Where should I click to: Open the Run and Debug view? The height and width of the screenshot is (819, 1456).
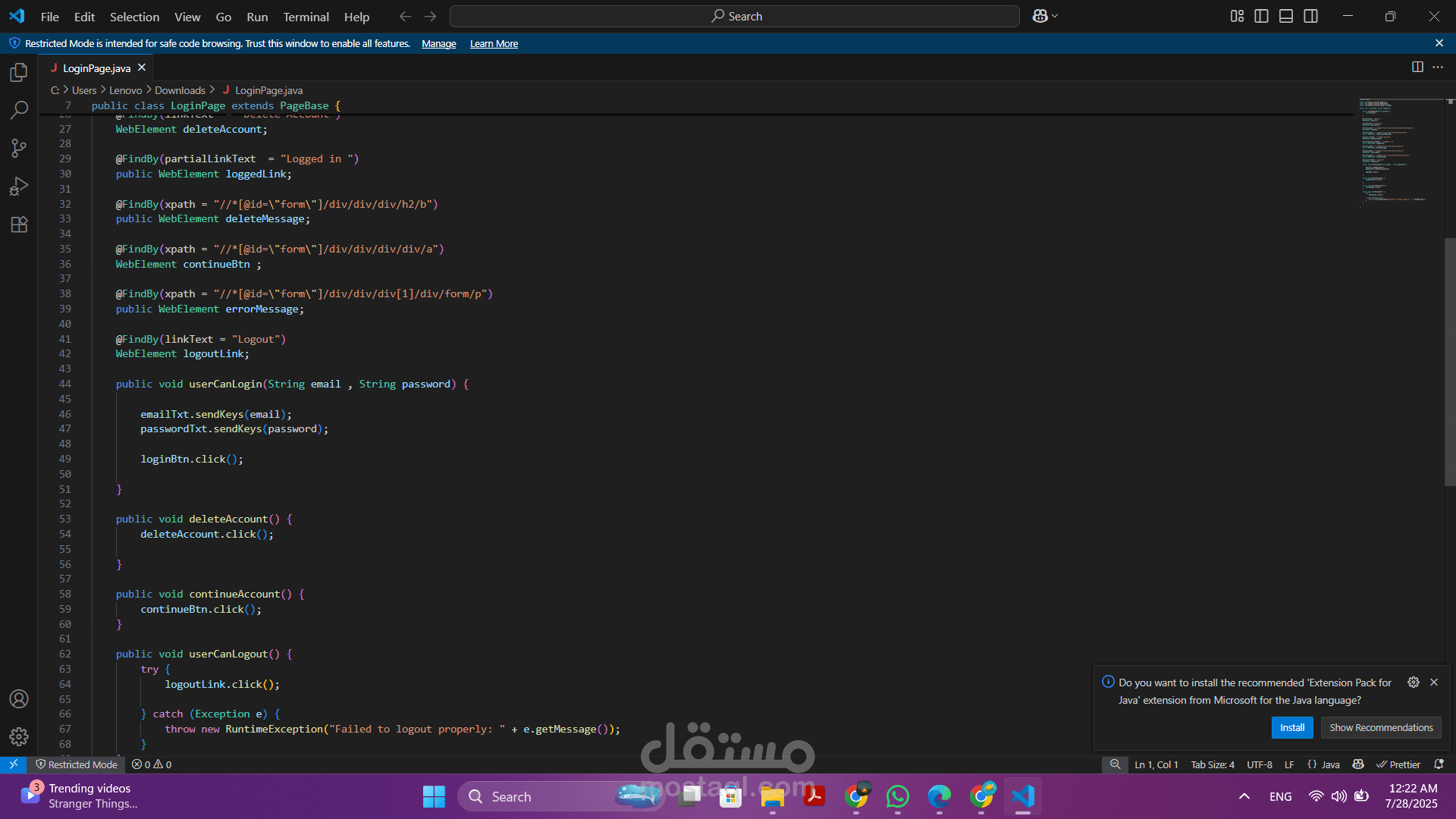pos(19,187)
